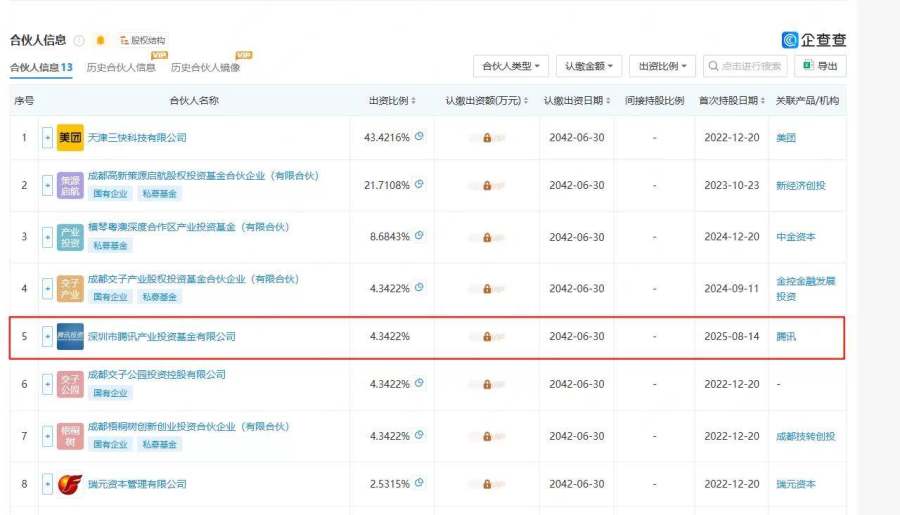
Task: Open the 瑞元资本 related institution link
Action: point(796,484)
